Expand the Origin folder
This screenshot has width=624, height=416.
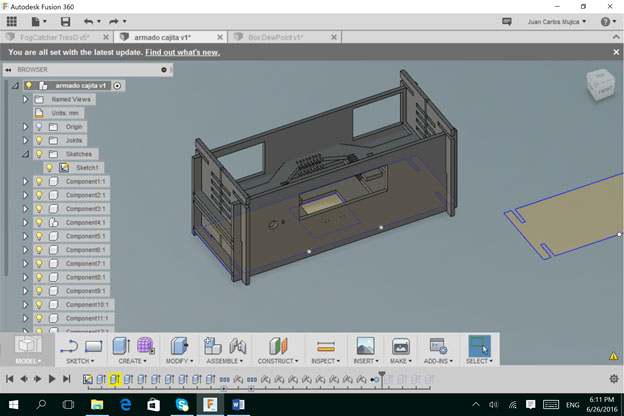(x=25, y=127)
